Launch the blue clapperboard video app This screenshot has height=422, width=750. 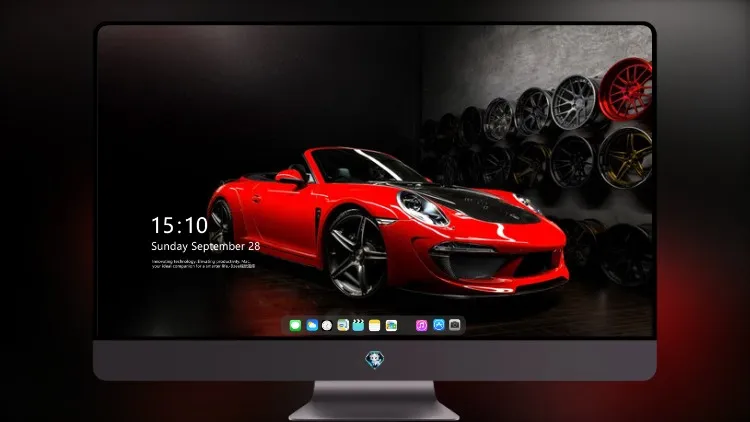coord(358,325)
